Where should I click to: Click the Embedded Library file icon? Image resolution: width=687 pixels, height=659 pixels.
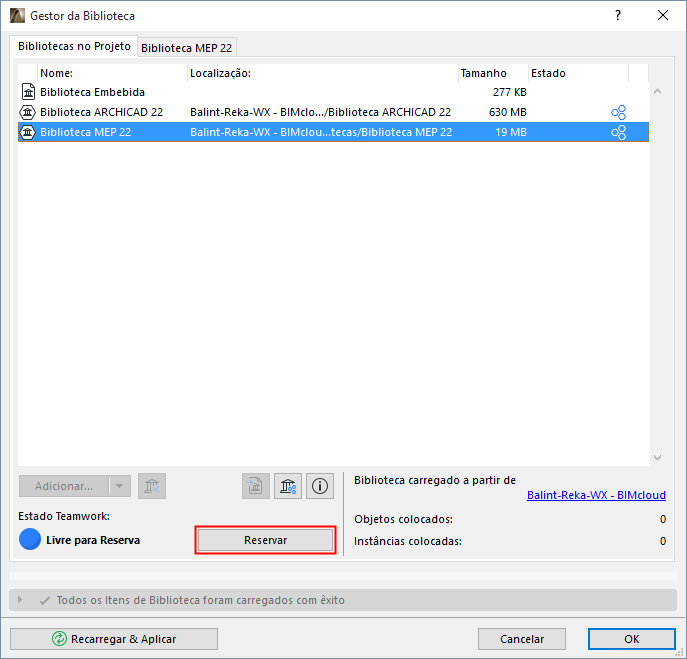(28, 92)
